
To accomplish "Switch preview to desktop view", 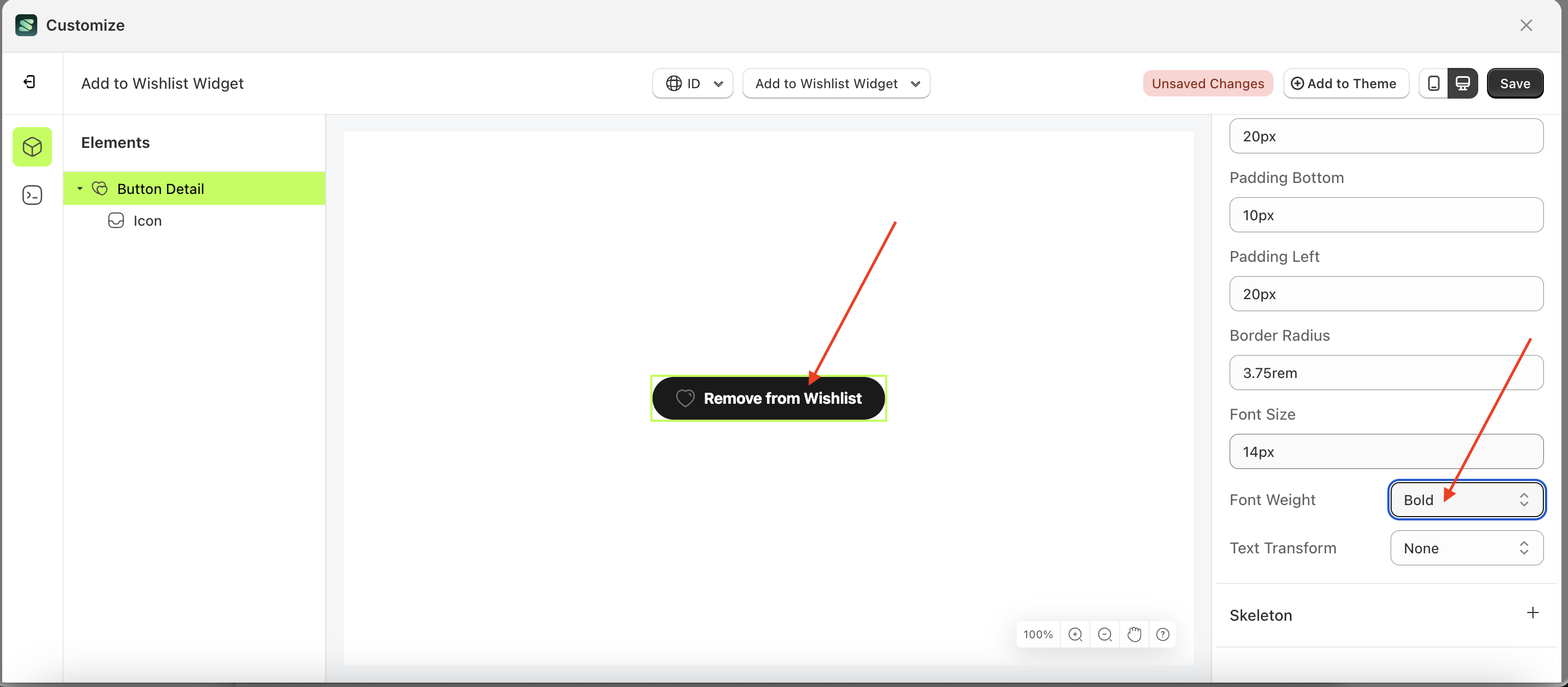I will (1463, 83).
